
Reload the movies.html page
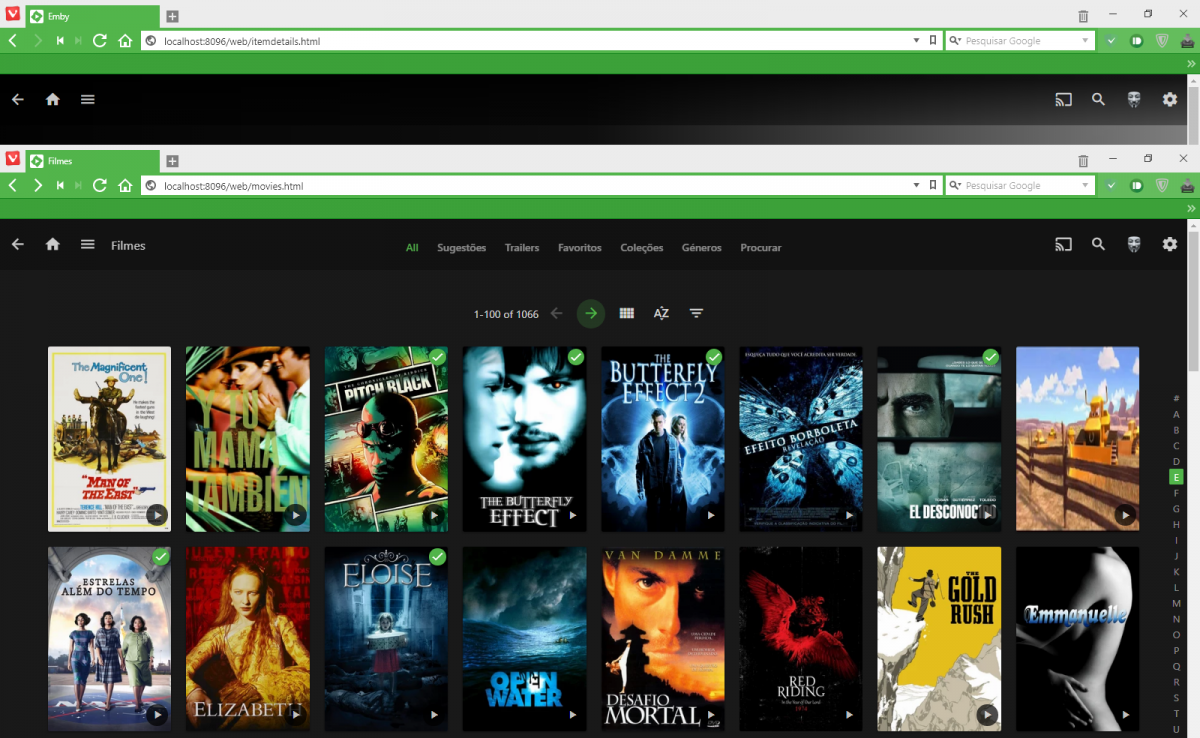[x=100, y=186]
